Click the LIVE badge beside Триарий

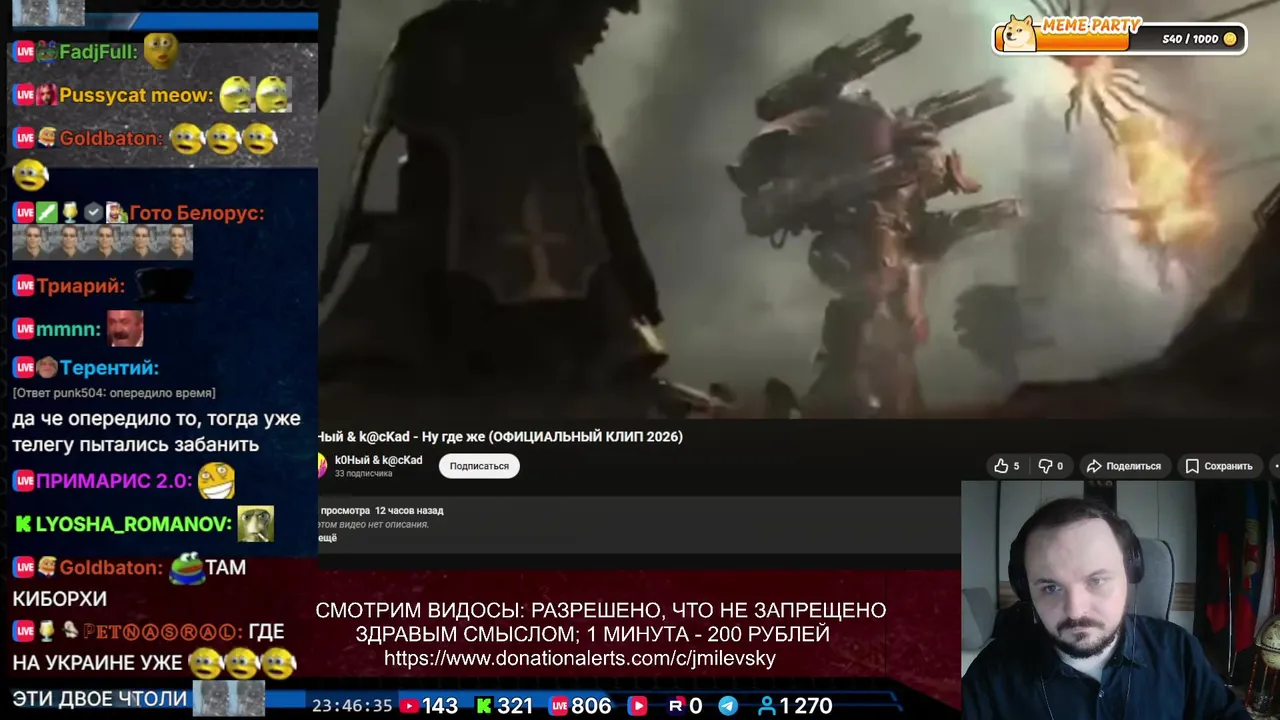pyautogui.click(x=24, y=286)
